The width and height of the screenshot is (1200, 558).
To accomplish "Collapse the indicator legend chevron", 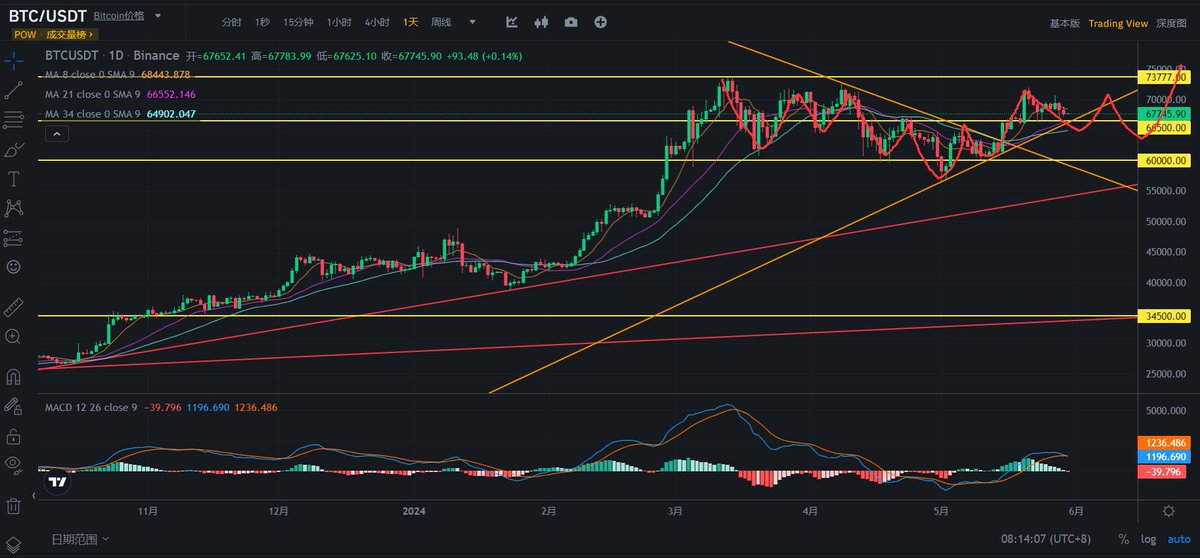I will pos(55,133).
